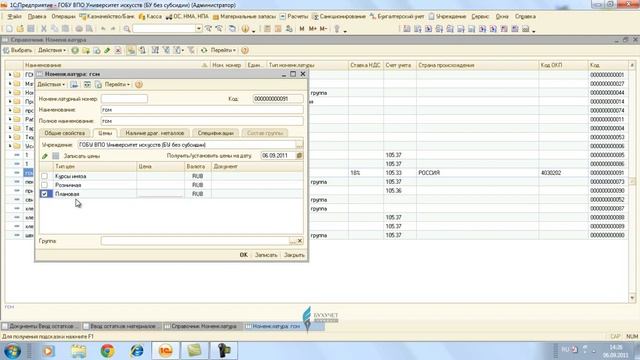
Task: Click the M+ memory button in the main toolbar
Action: click(313, 29)
